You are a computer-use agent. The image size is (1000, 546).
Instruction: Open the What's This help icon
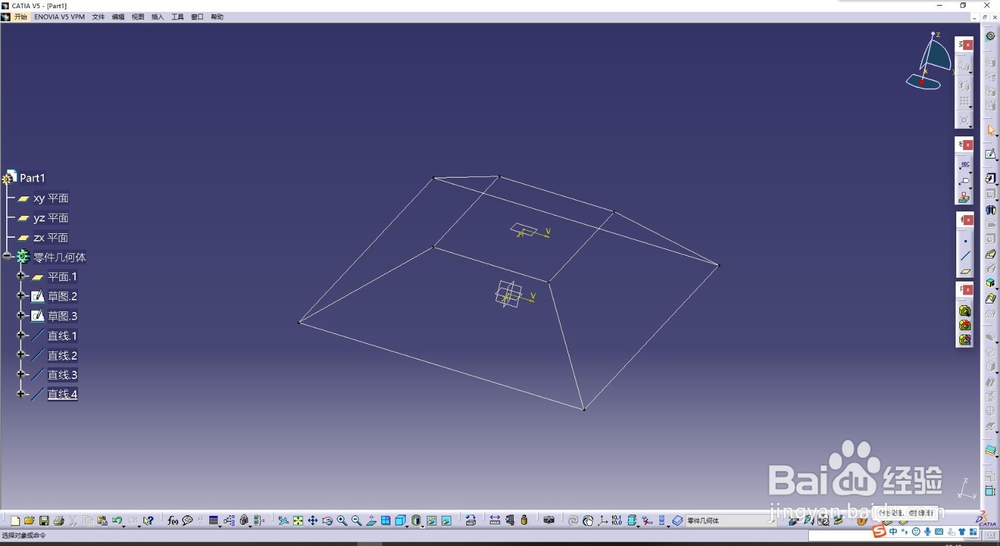click(148, 520)
